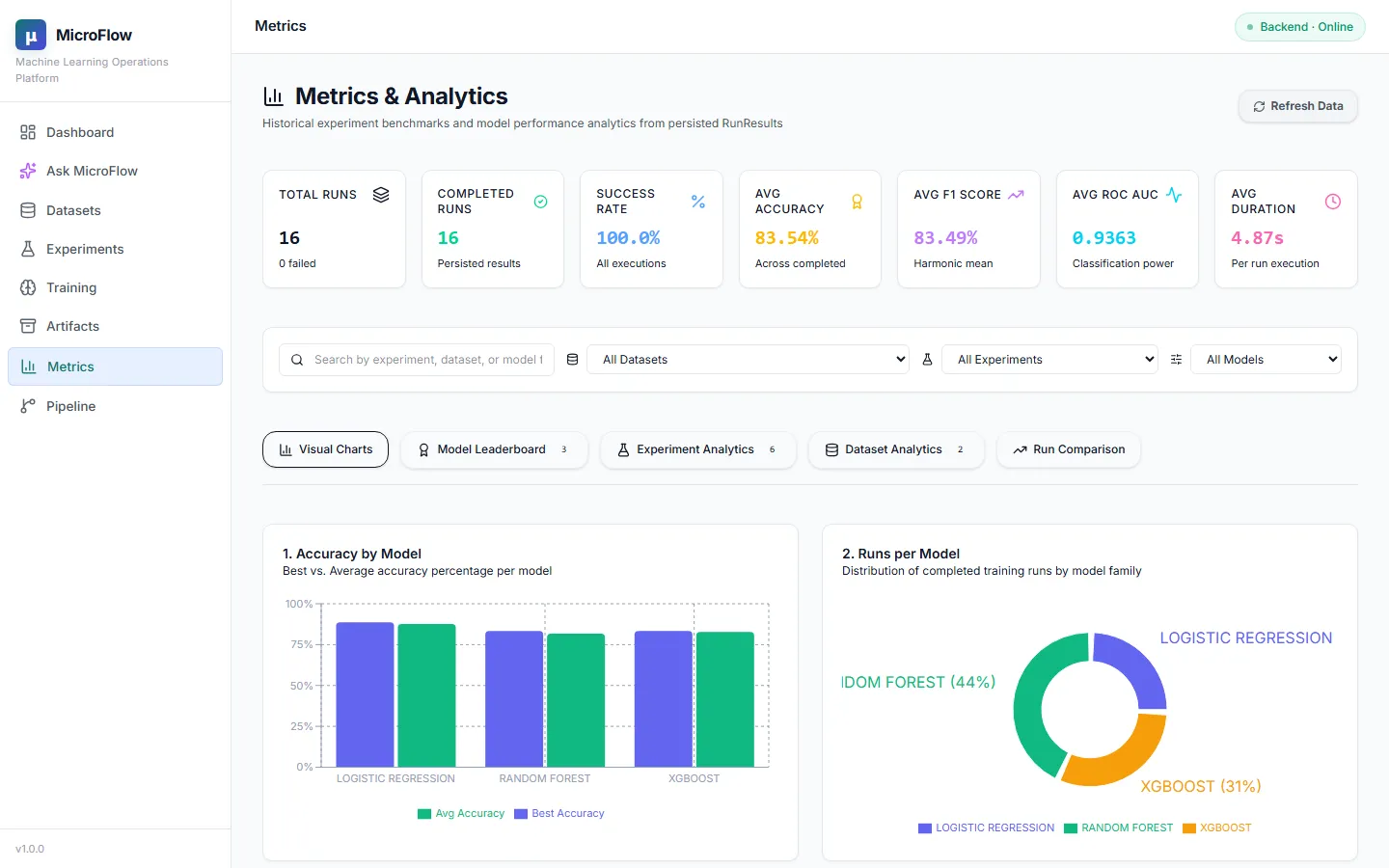
Task: Open Experiments in the sidebar
Action: (x=115, y=249)
